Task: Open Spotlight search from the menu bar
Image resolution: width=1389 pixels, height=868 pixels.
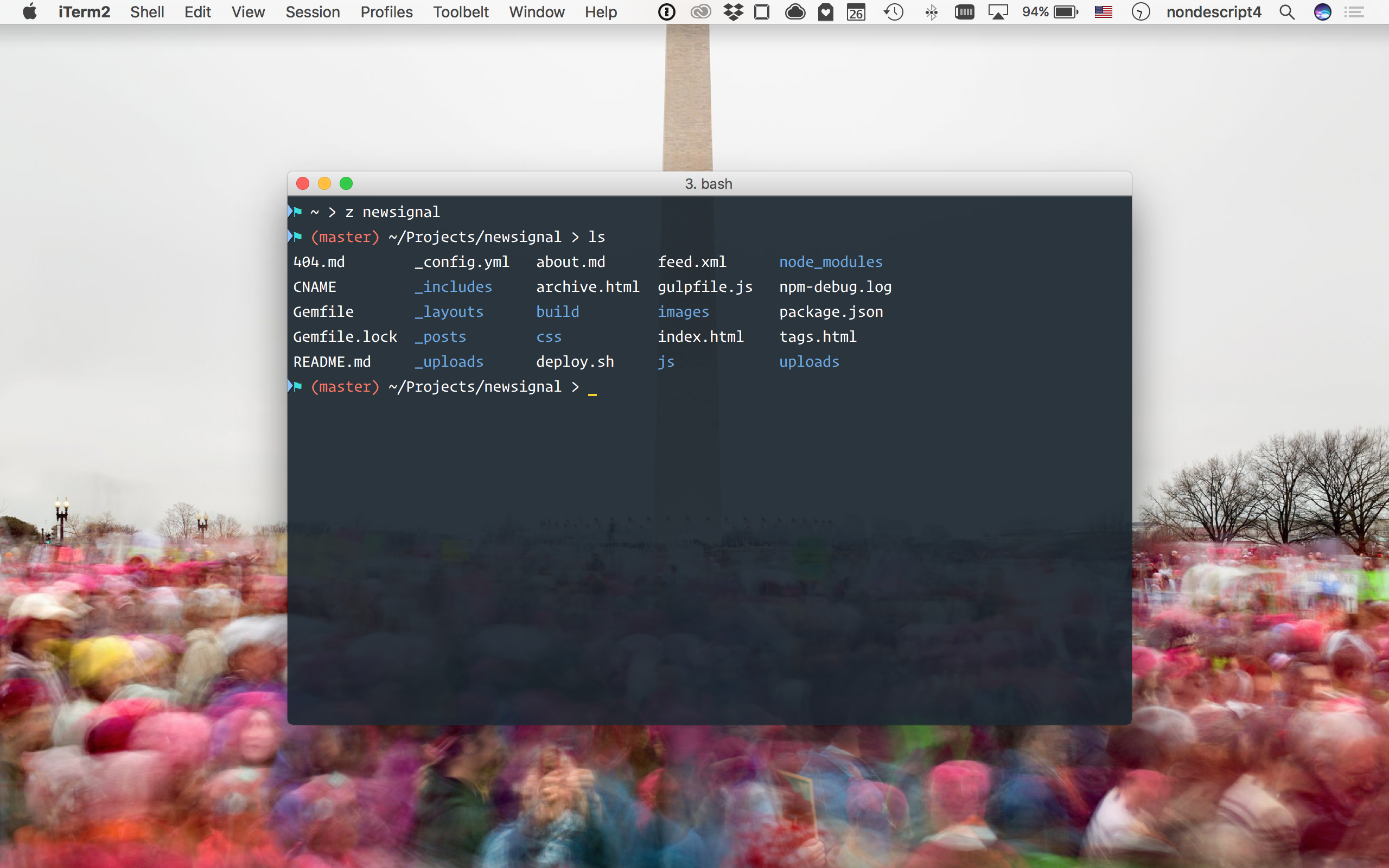Action: pyautogui.click(x=1287, y=11)
